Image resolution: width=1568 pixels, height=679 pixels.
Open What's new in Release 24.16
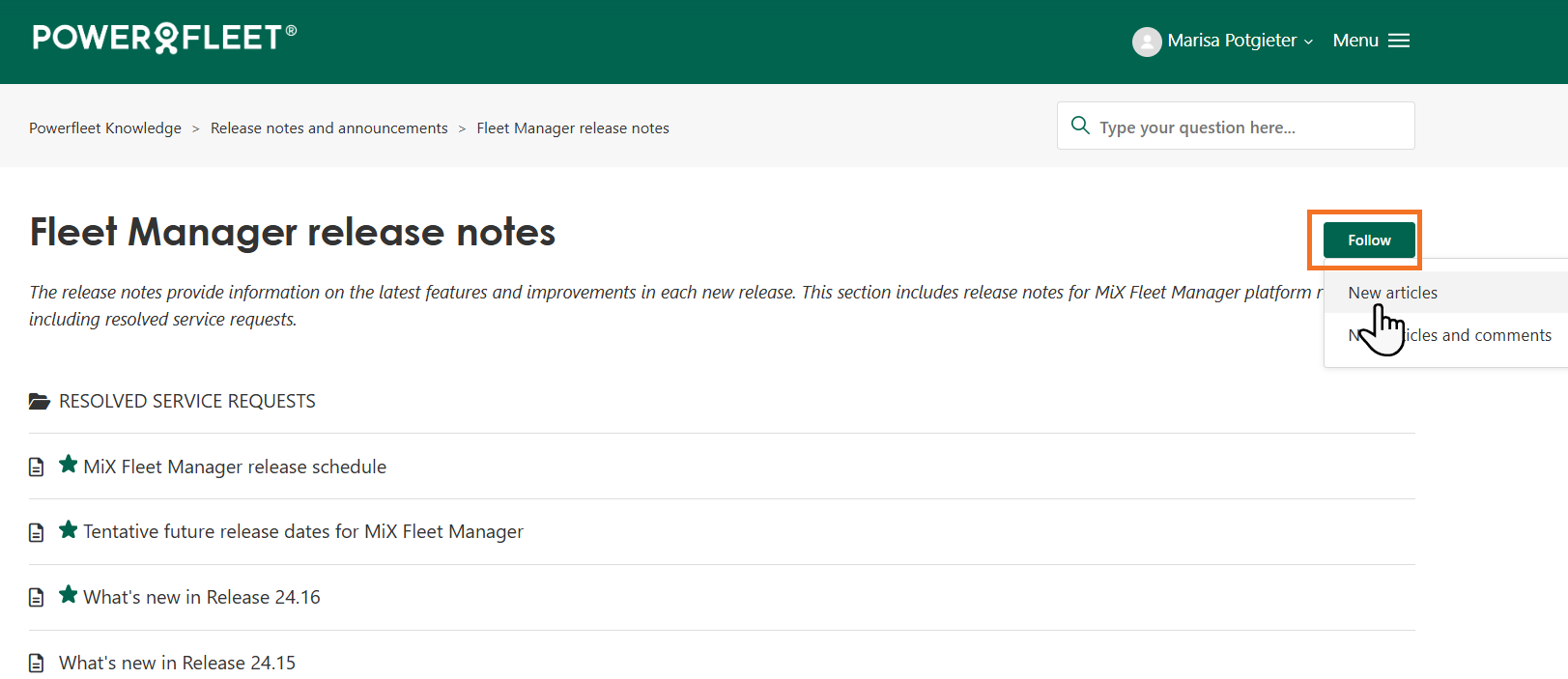click(202, 597)
